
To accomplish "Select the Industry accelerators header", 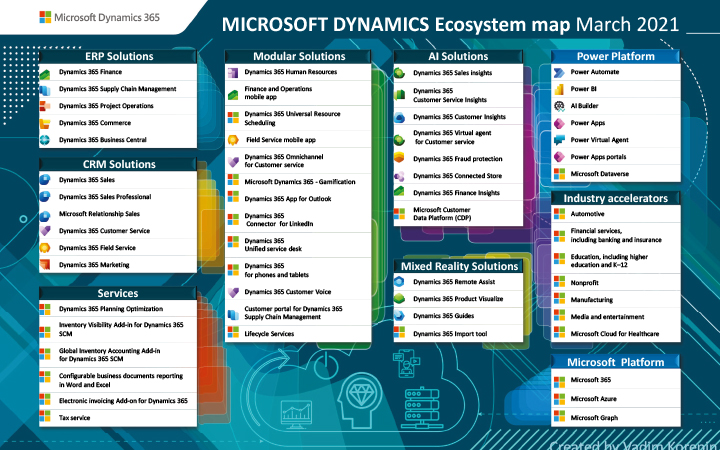I will click(x=616, y=198).
